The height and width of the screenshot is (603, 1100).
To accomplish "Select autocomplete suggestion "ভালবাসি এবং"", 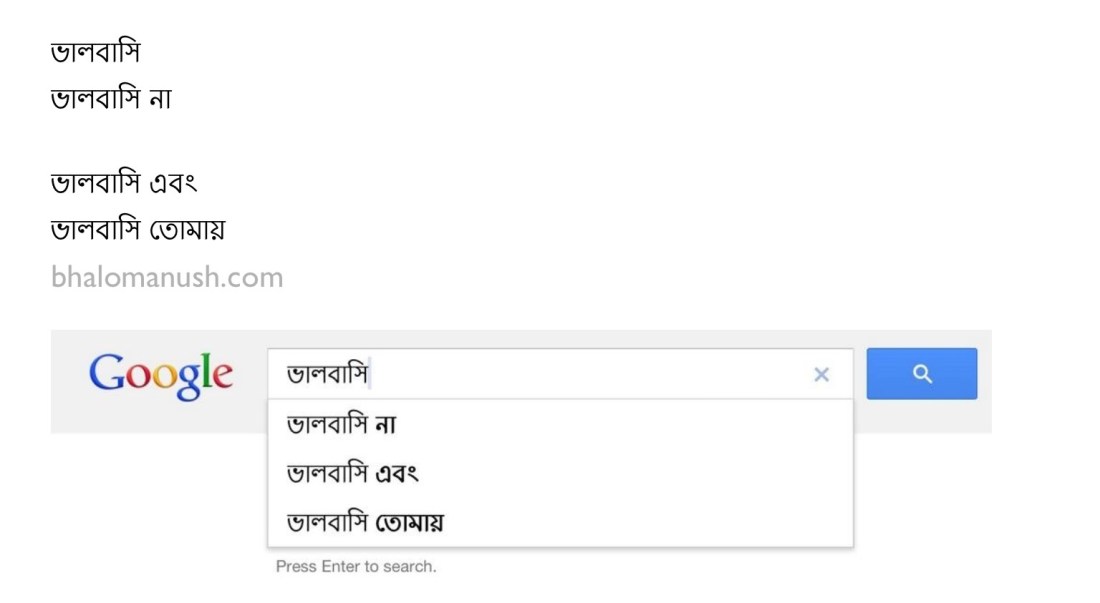I will 352,472.
